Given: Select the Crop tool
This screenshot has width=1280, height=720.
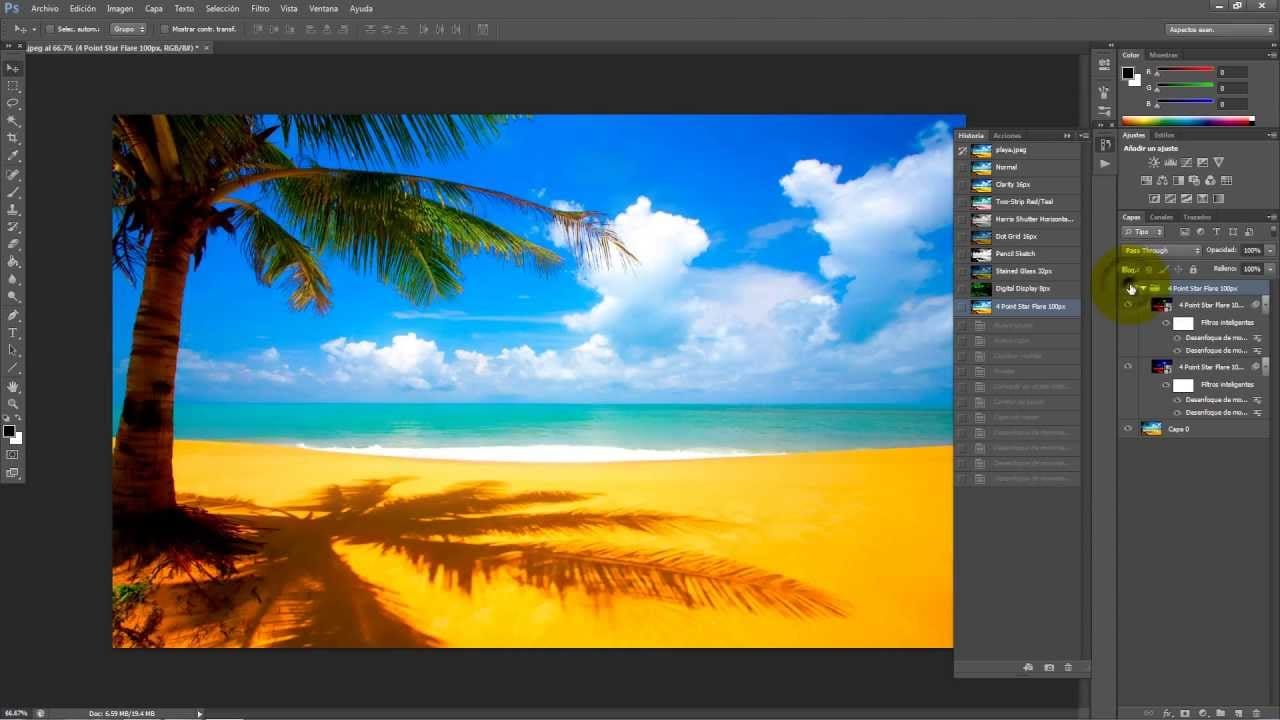Looking at the screenshot, I should tap(13, 138).
